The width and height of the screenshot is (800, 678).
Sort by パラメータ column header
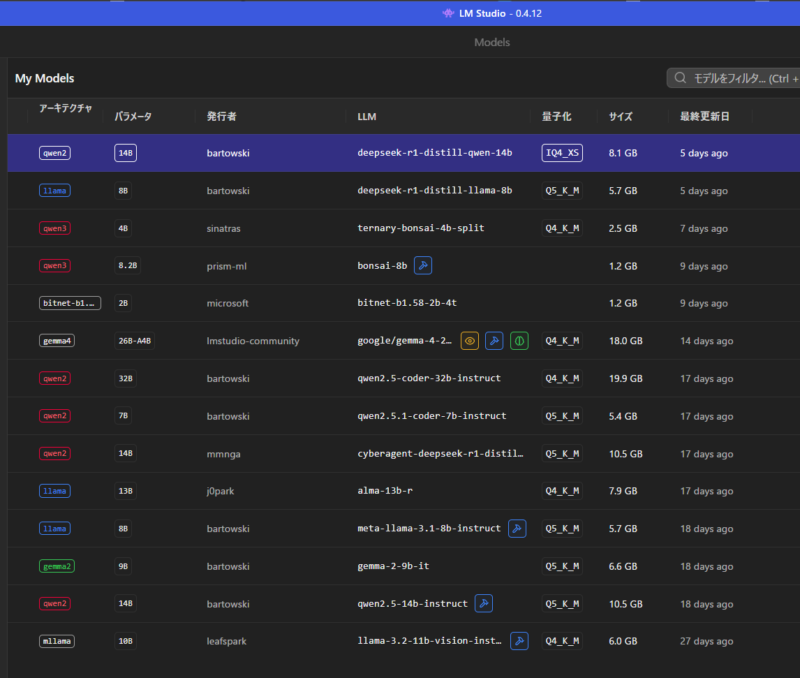click(x=133, y=116)
